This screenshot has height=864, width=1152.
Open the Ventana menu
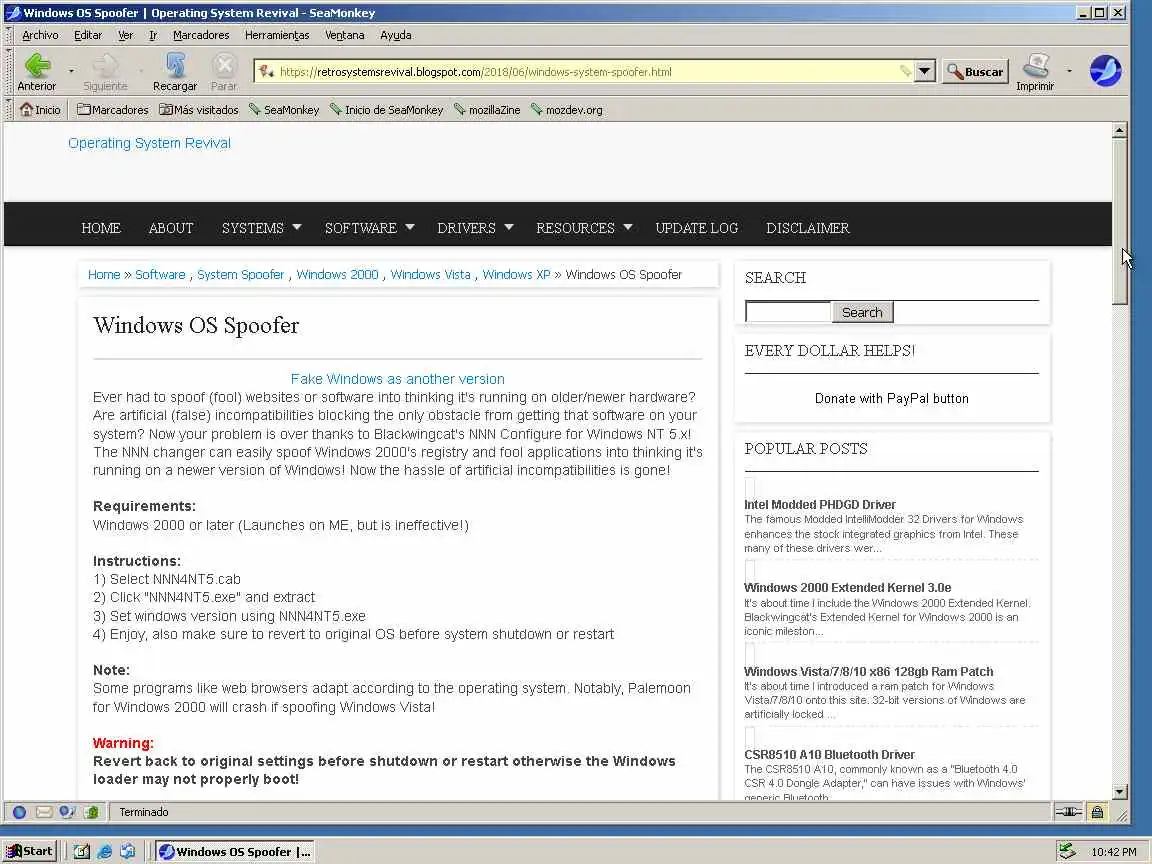[345, 35]
